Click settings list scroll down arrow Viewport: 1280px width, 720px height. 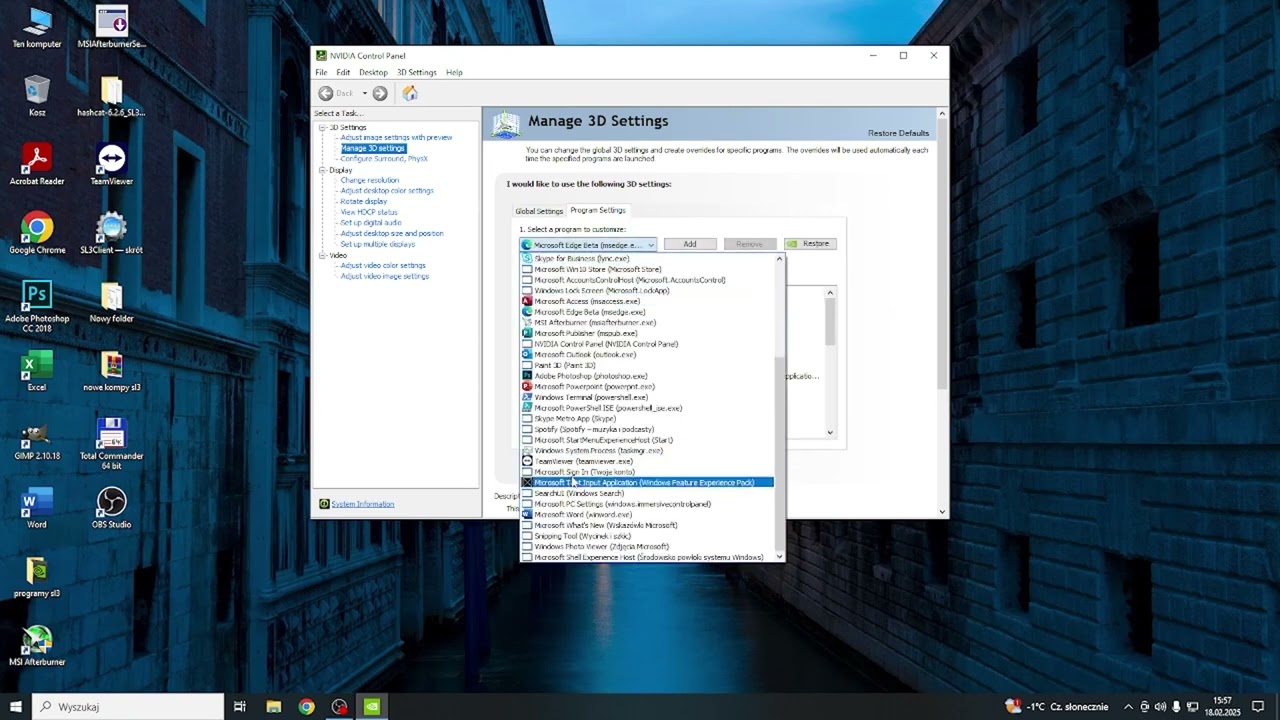[x=830, y=432]
